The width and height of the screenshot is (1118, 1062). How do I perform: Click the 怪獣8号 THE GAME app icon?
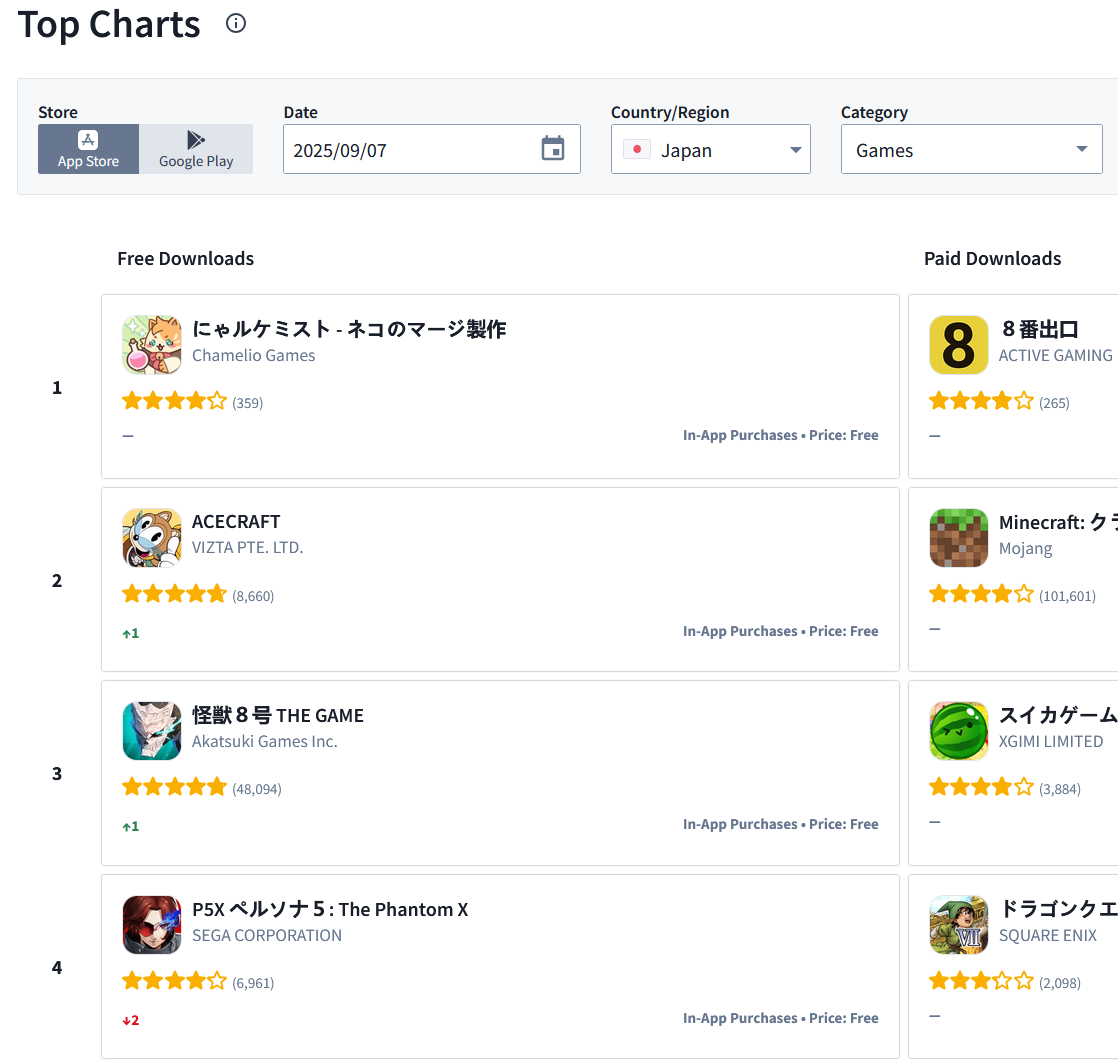(152, 731)
